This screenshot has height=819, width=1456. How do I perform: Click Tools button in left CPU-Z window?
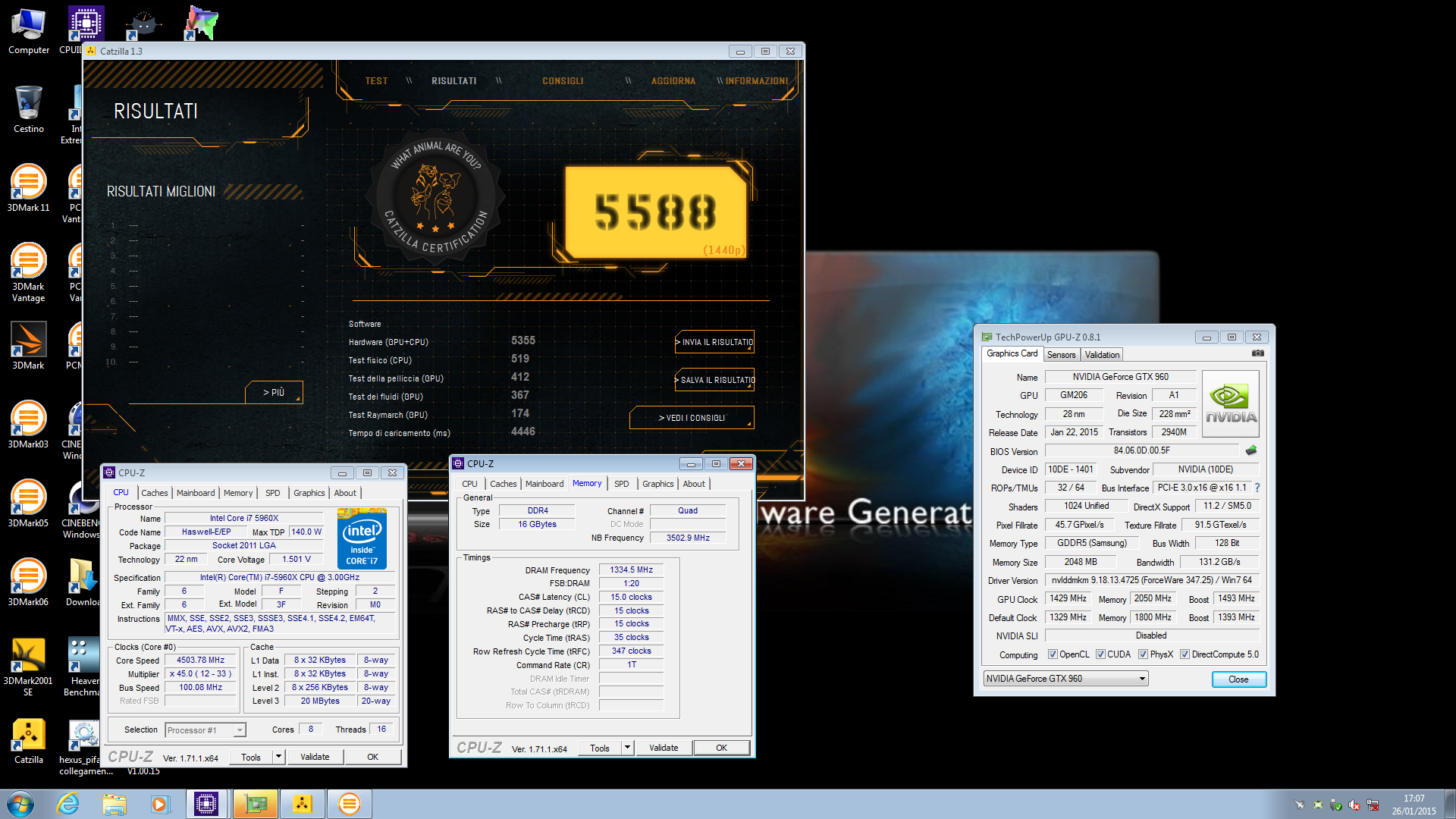pos(250,757)
